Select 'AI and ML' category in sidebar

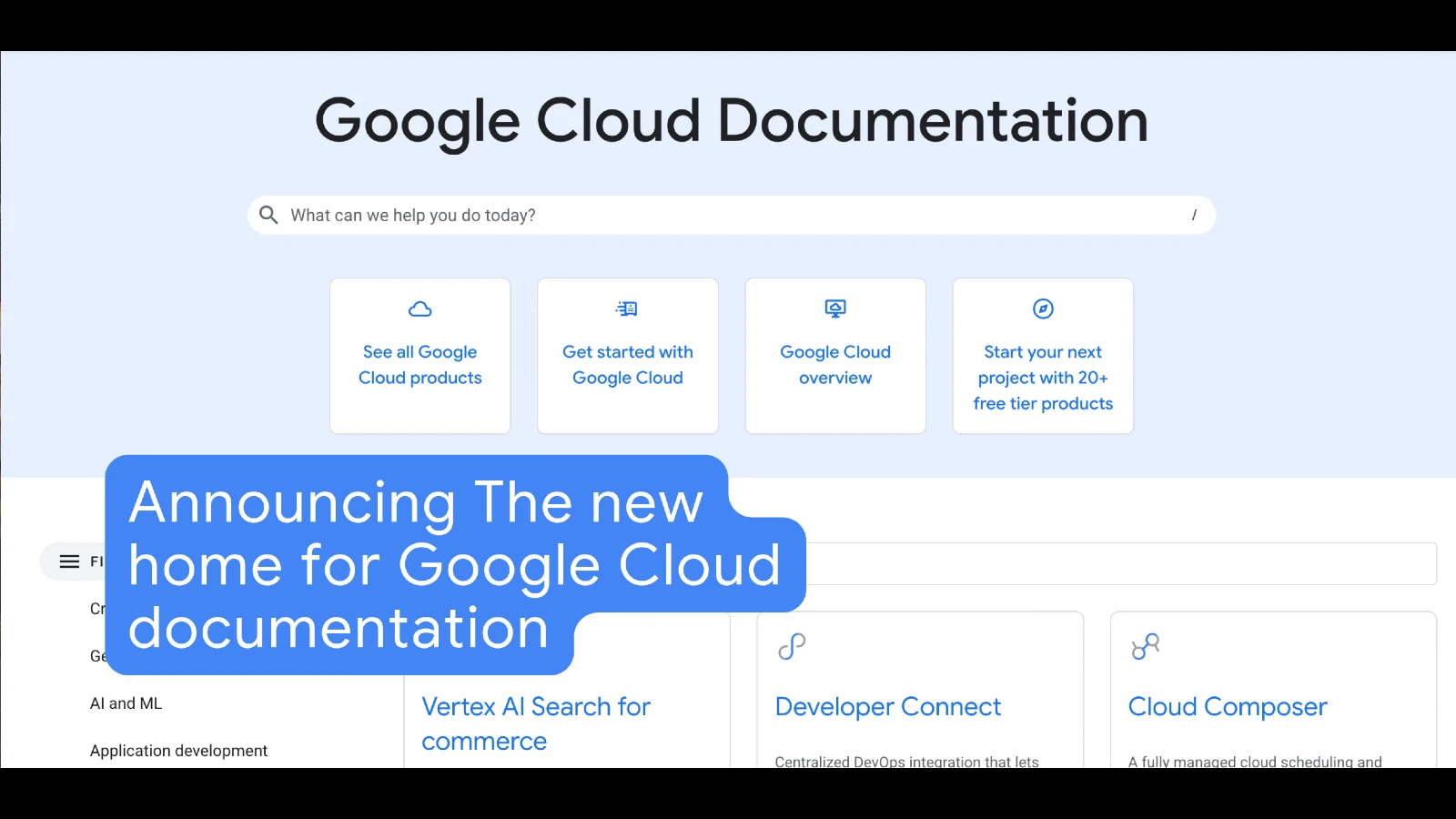point(126,703)
